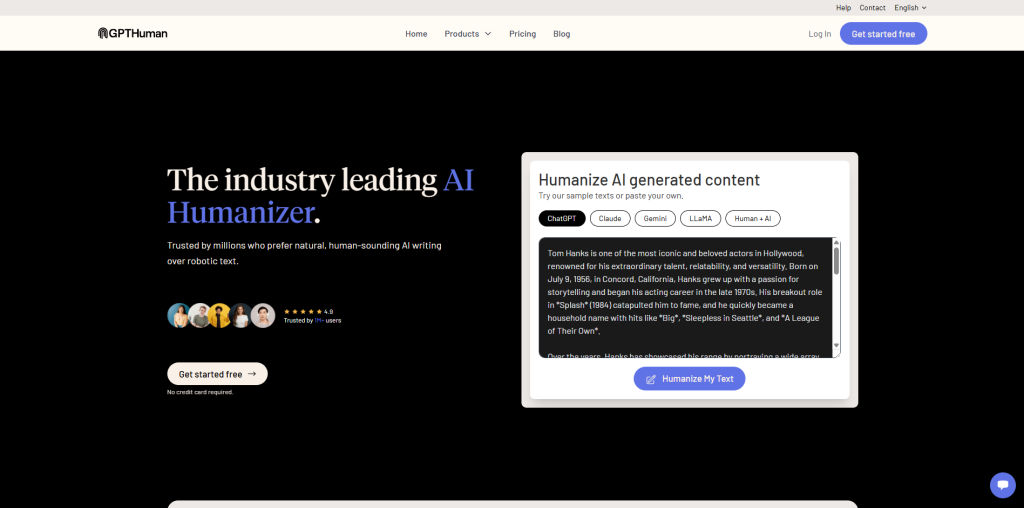Image resolution: width=1024 pixels, height=508 pixels.
Task: Click the scrollbar down arrow in text box
Action: (837, 345)
